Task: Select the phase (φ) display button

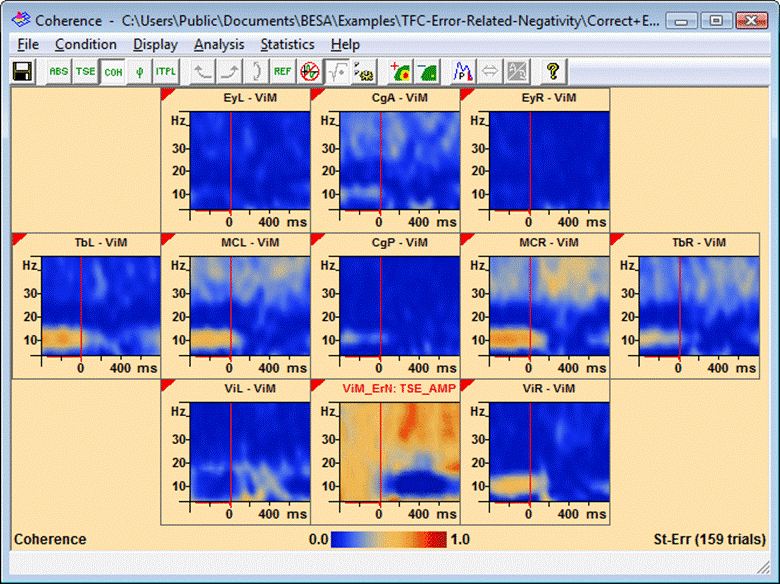Action: (x=138, y=72)
